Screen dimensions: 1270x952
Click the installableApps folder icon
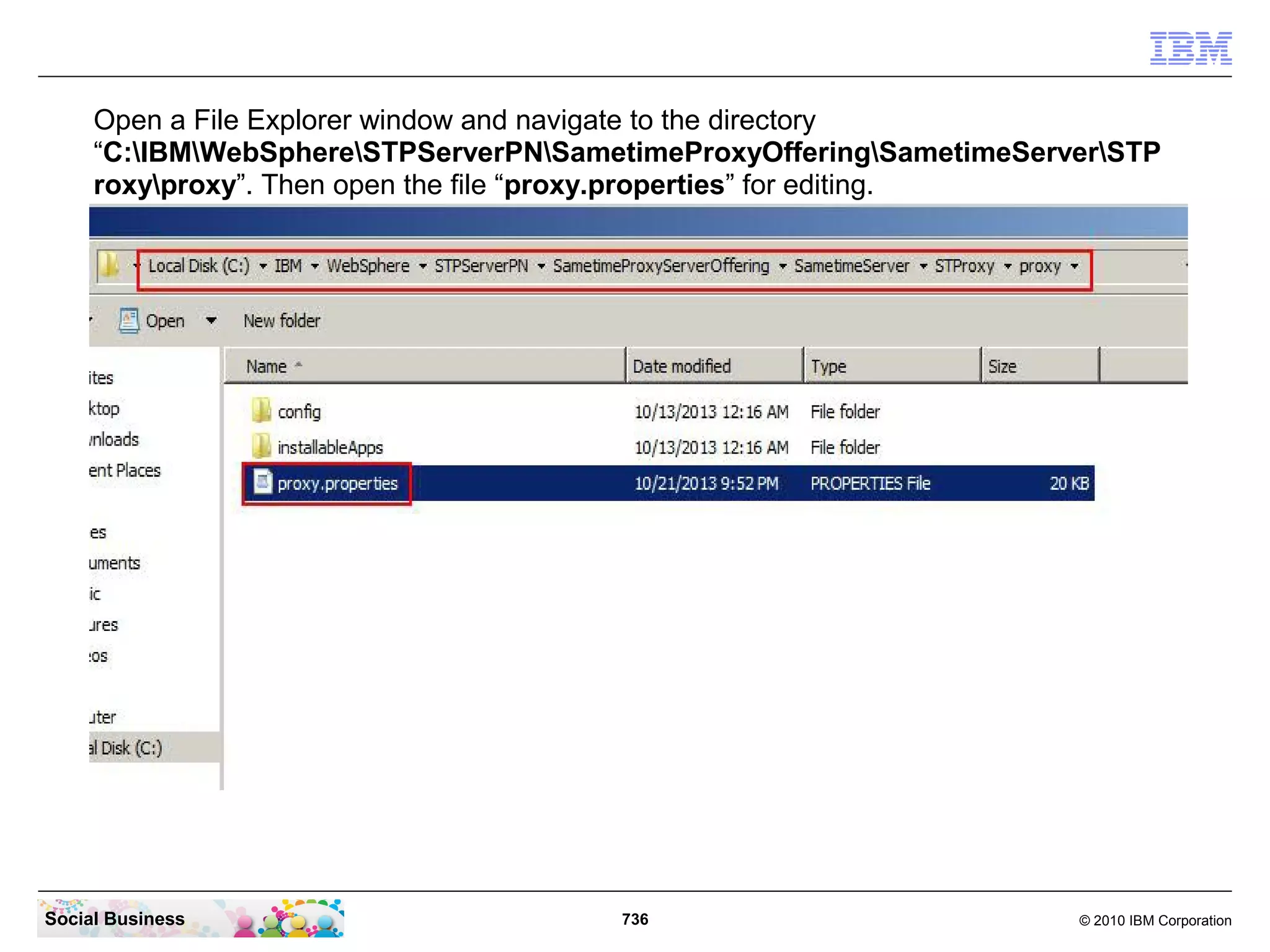(x=261, y=446)
